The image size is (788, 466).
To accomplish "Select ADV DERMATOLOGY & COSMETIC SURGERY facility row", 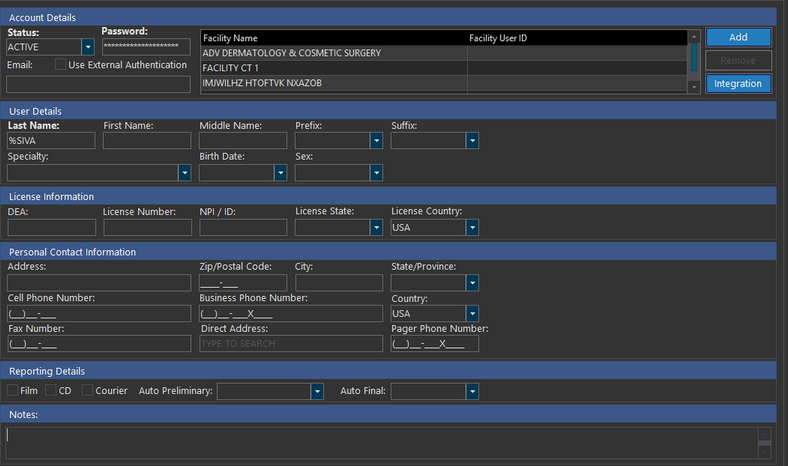I will 333,53.
